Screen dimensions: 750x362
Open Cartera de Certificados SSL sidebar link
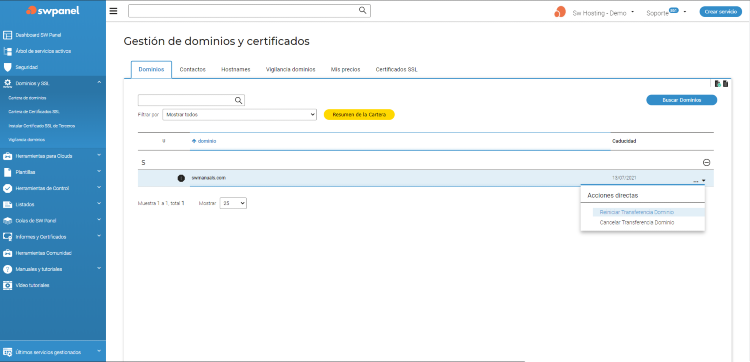(34, 112)
